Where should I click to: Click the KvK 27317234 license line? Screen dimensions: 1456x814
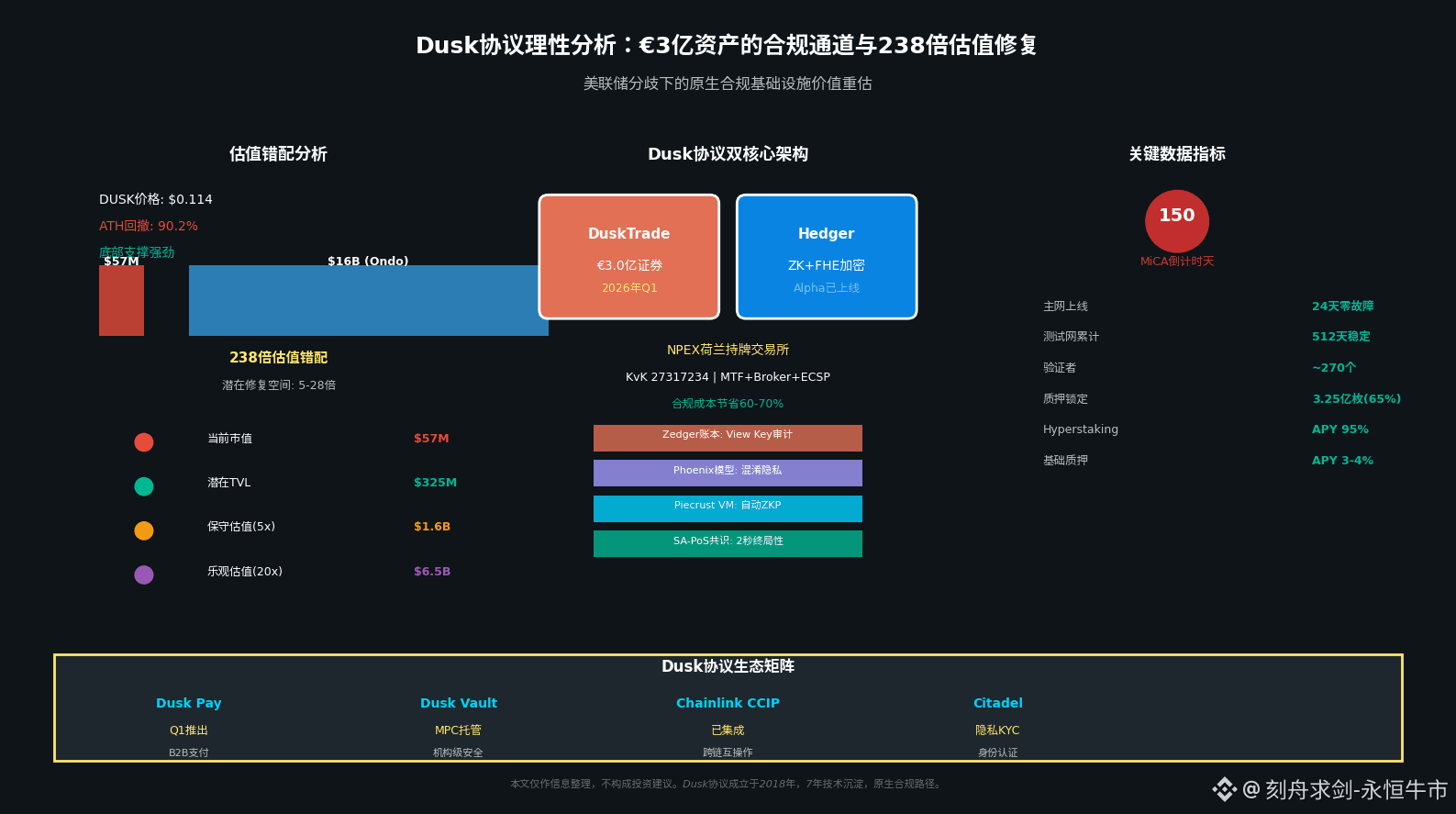pyautogui.click(x=728, y=377)
